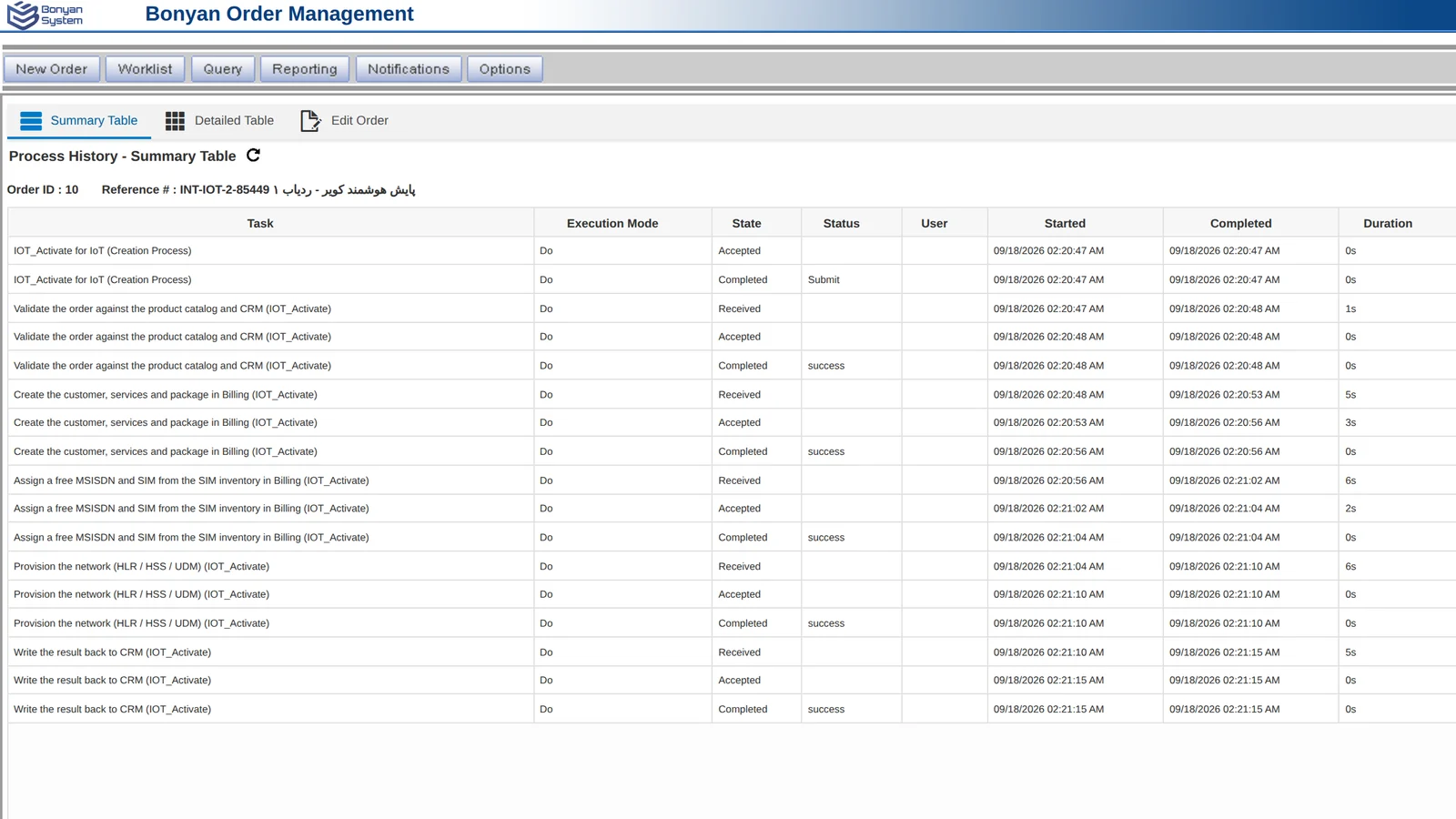Click the Process History - Summary Table heading
Screen dimensions: 1456x819
tap(123, 157)
